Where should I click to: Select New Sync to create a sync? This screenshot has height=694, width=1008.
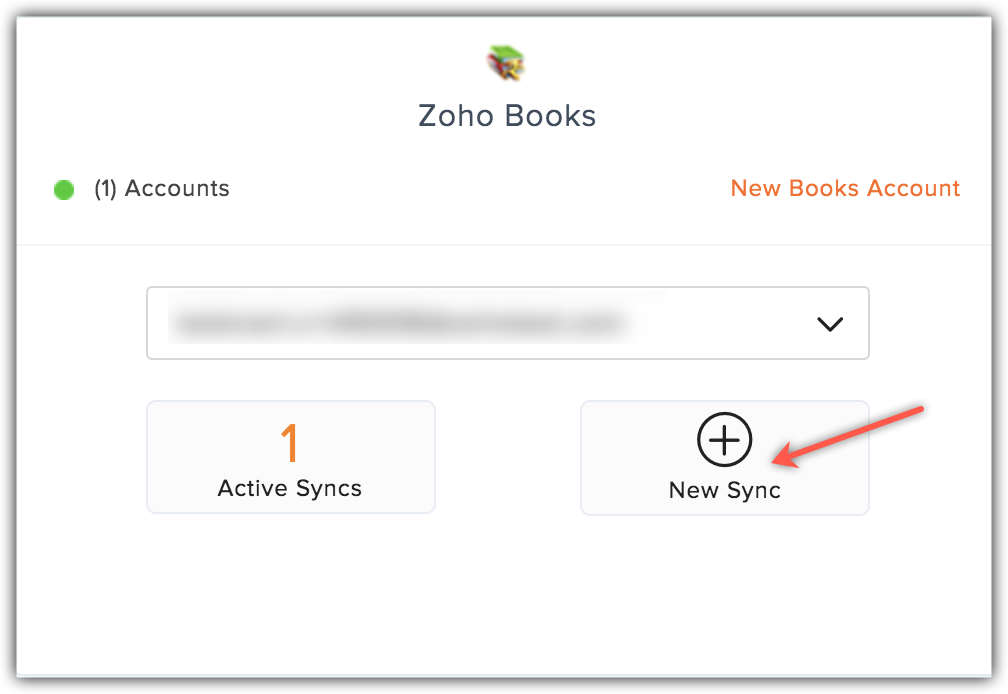point(723,458)
